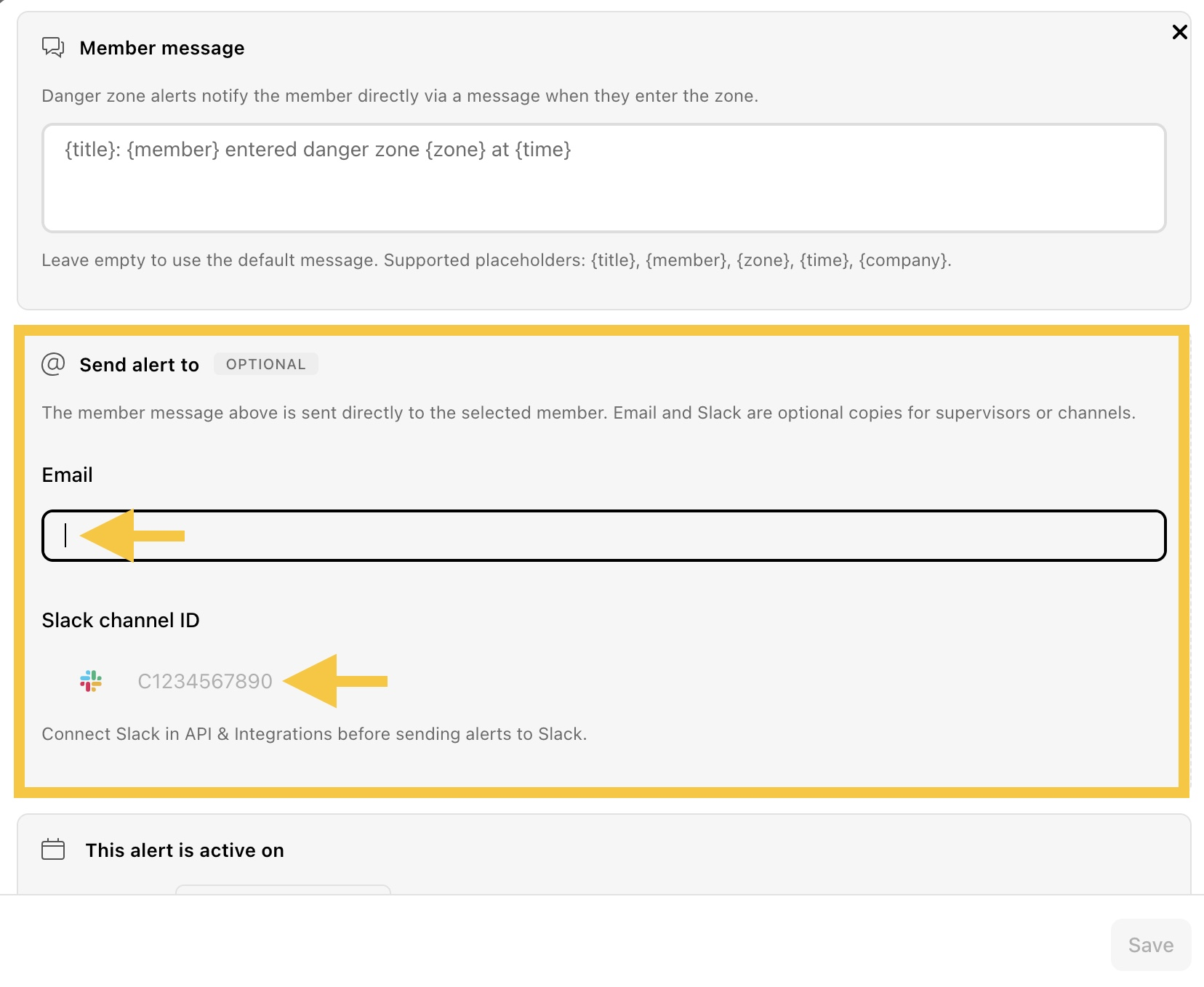
Task: Open the partially visible dropdown under active on
Action: click(284, 890)
